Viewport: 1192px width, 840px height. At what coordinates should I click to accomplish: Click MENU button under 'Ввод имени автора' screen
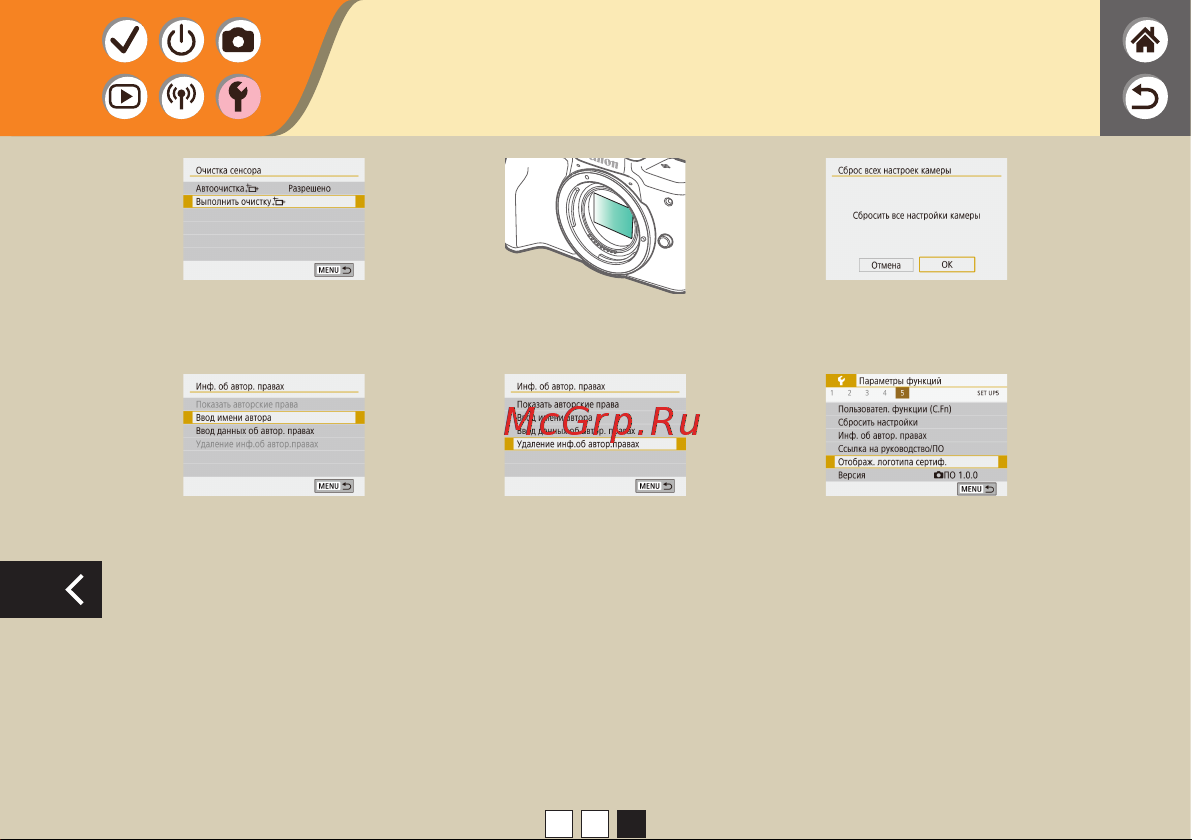pyautogui.click(x=334, y=486)
